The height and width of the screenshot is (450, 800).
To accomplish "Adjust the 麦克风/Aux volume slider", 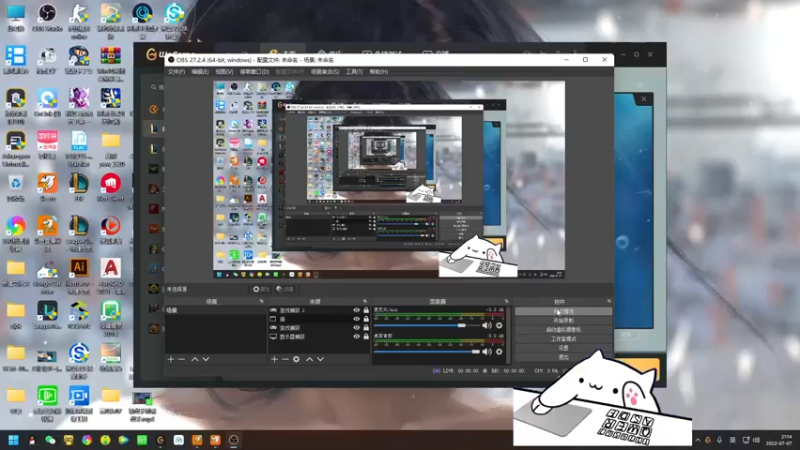I will (x=427, y=325).
